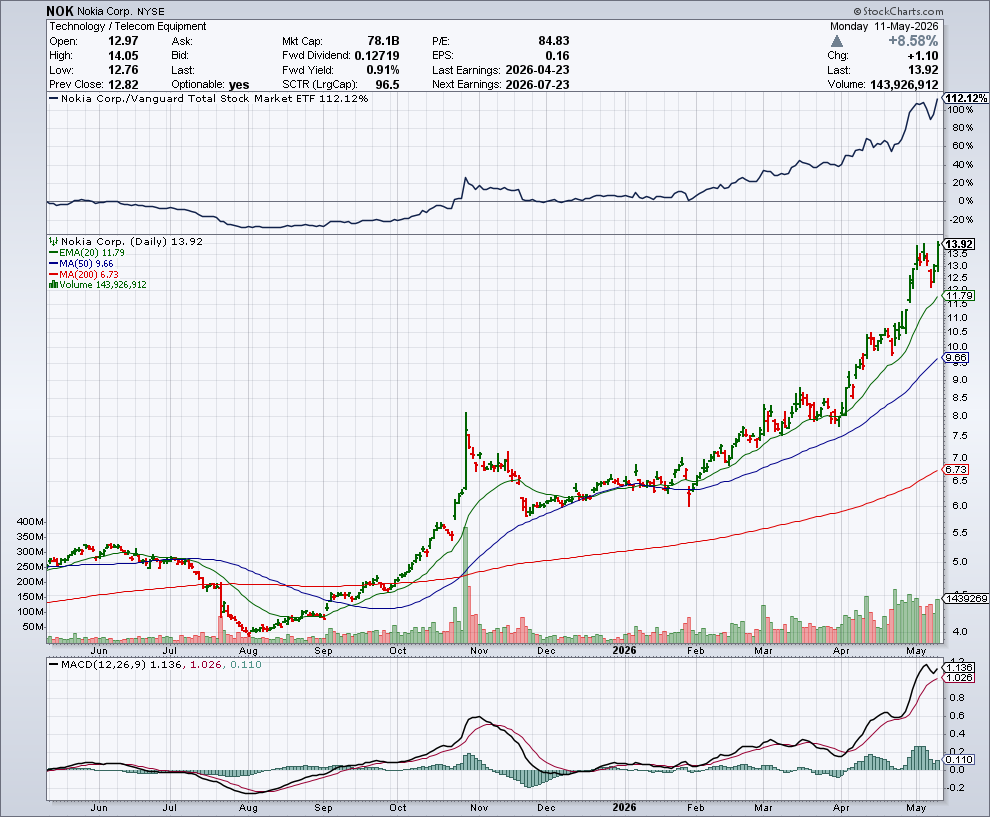Click the Optionable yes value

239,85
